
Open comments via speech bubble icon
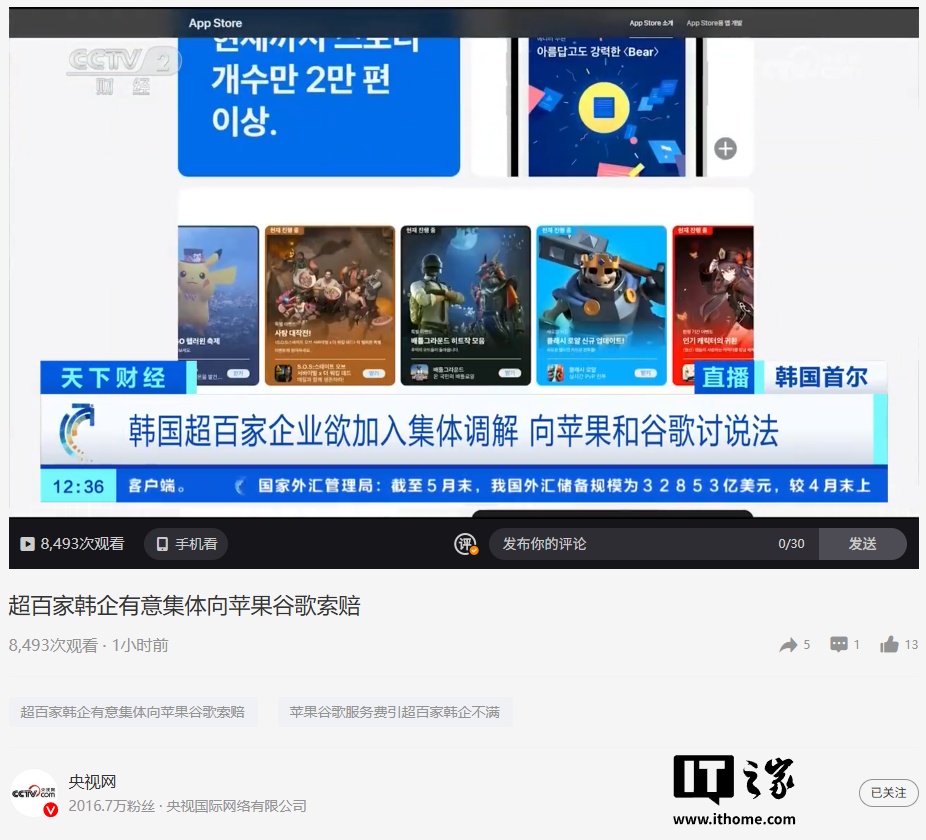coord(839,644)
